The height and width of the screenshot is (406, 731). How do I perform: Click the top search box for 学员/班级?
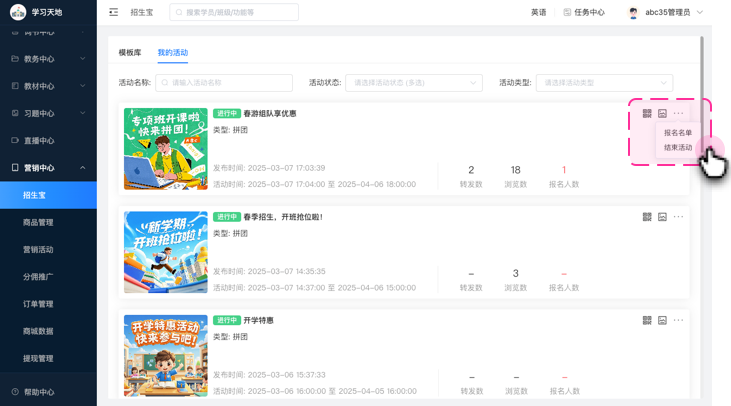coord(234,13)
